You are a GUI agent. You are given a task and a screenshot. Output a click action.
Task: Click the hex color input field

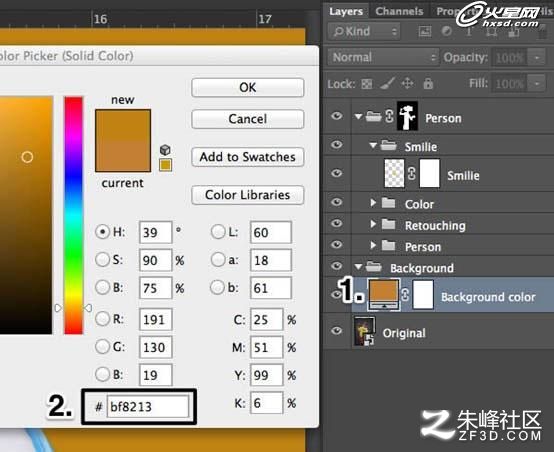point(148,406)
